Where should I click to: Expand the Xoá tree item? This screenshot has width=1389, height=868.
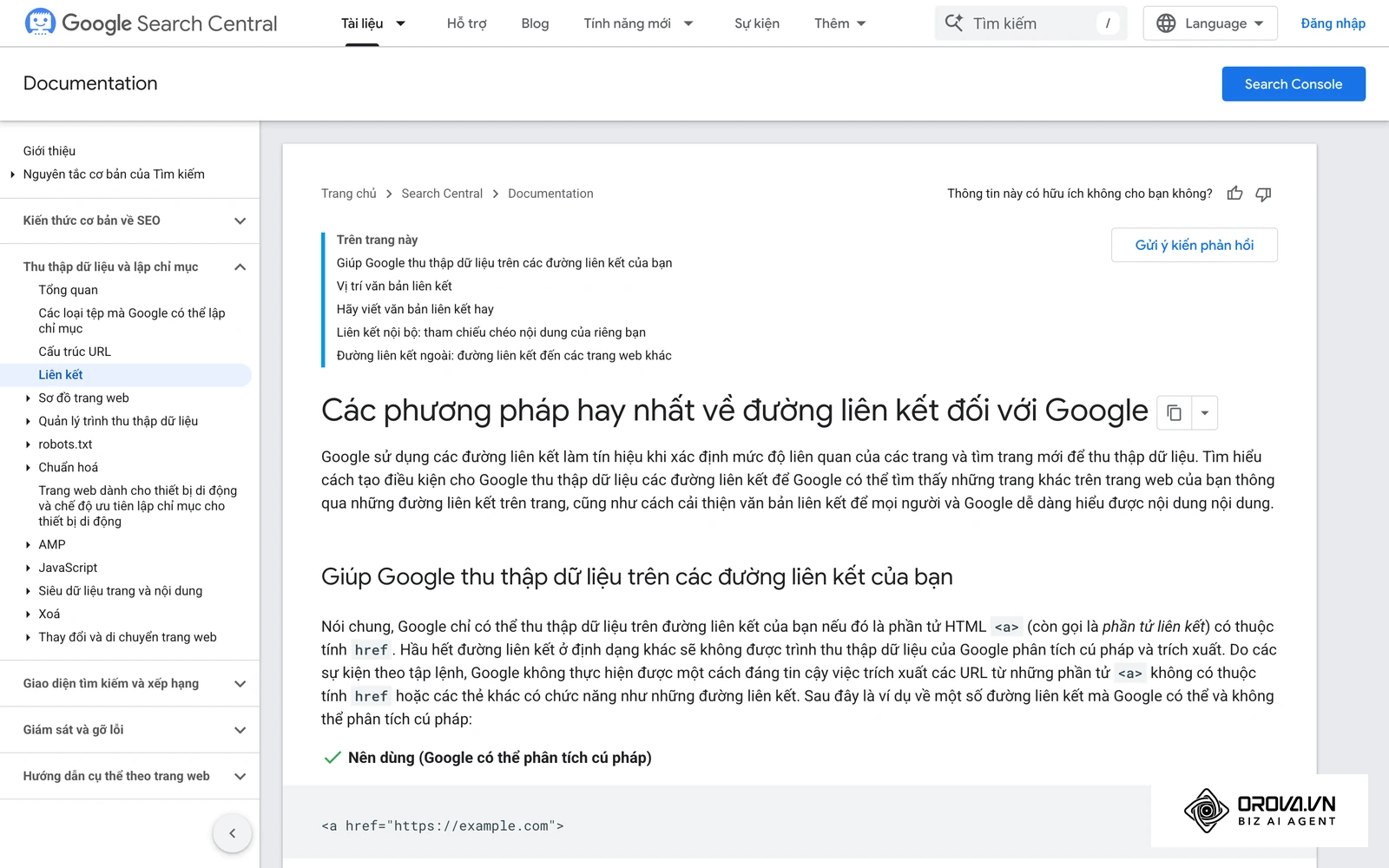(29, 615)
